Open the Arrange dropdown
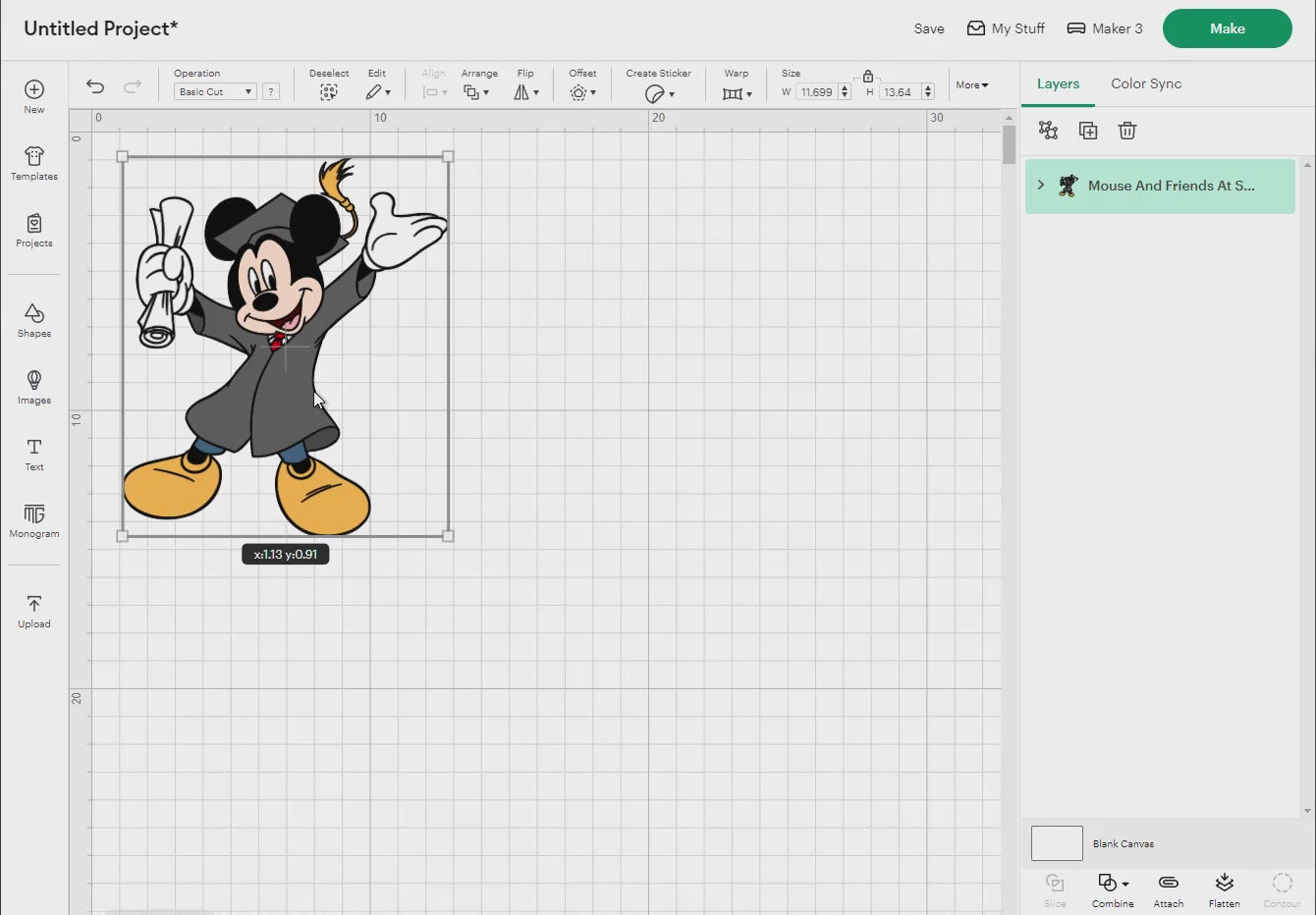Viewport: 1316px width, 915px height. (x=476, y=92)
